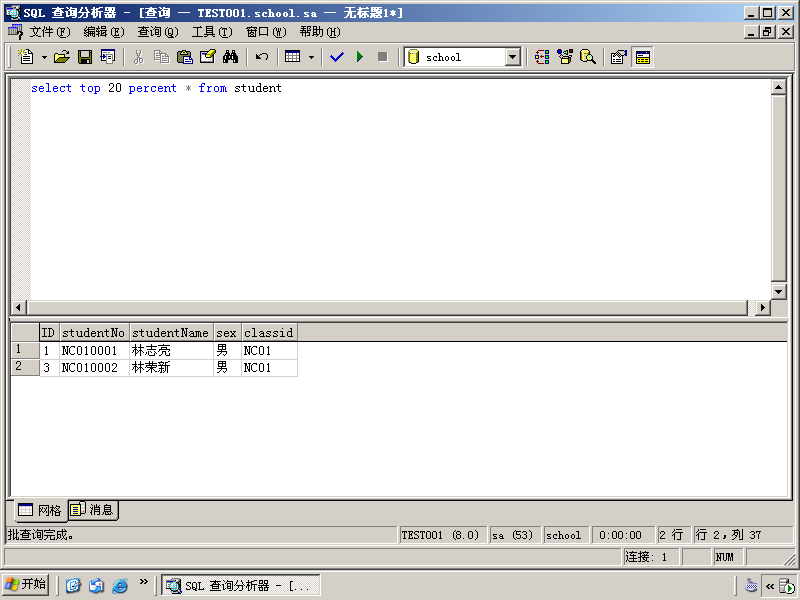Click the Clear Window icon

[x=207, y=57]
